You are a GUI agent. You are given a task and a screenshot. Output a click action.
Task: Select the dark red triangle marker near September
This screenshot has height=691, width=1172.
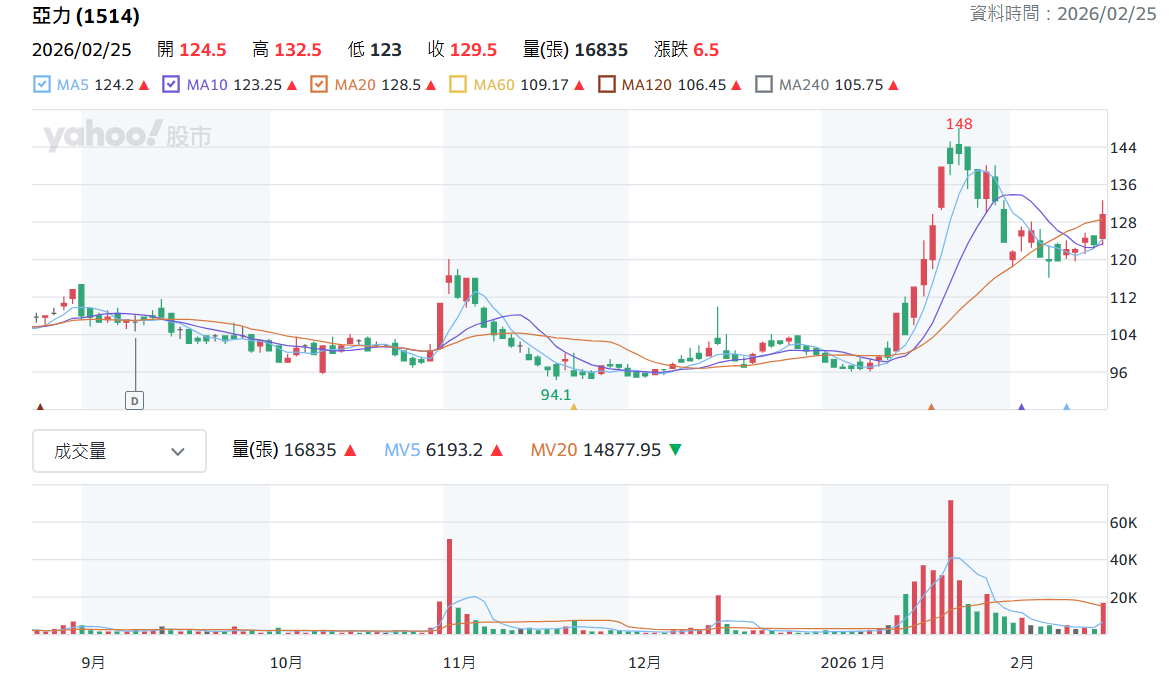click(40, 407)
